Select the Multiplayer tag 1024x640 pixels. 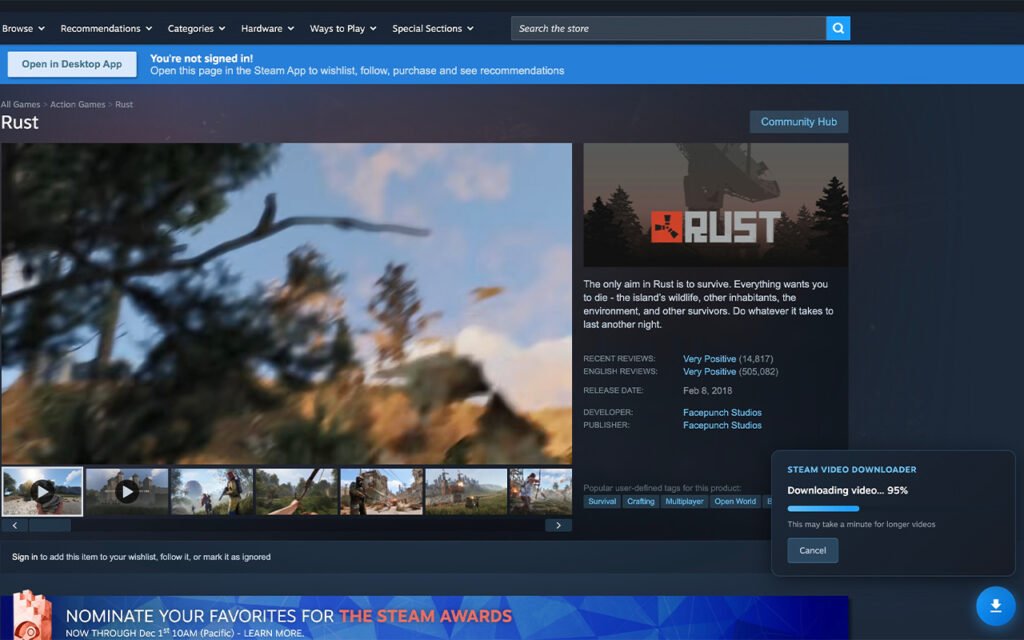[684, 502]
